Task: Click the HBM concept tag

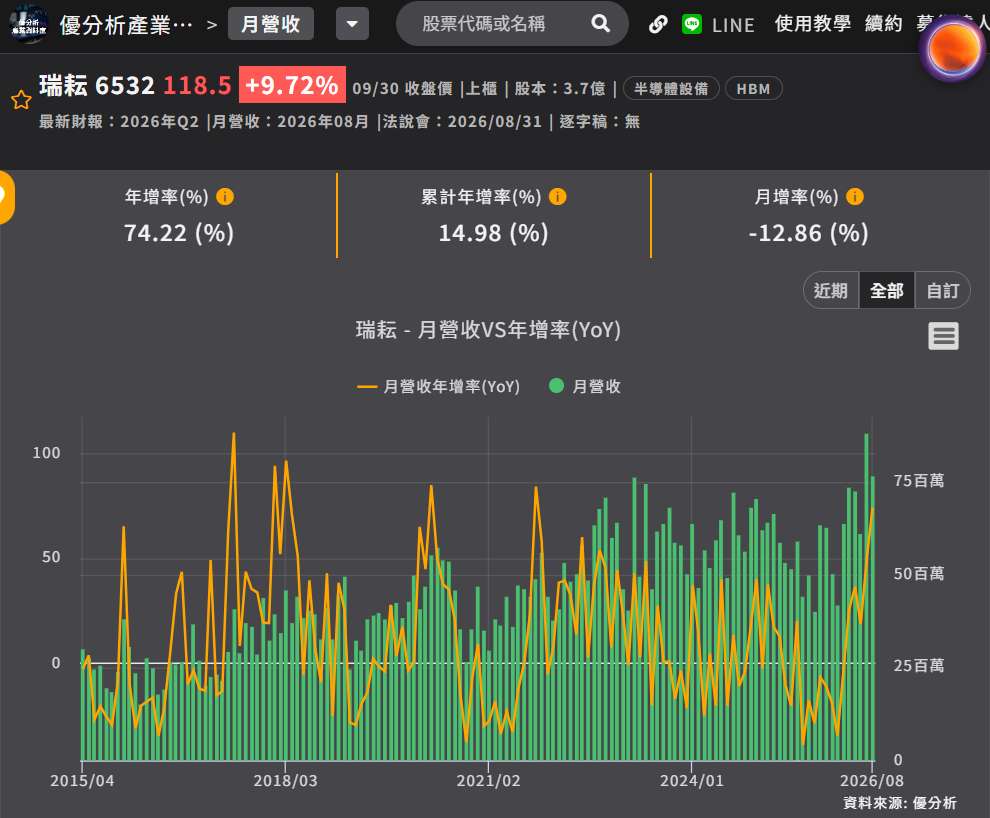Action: click(x=753, y=88)
